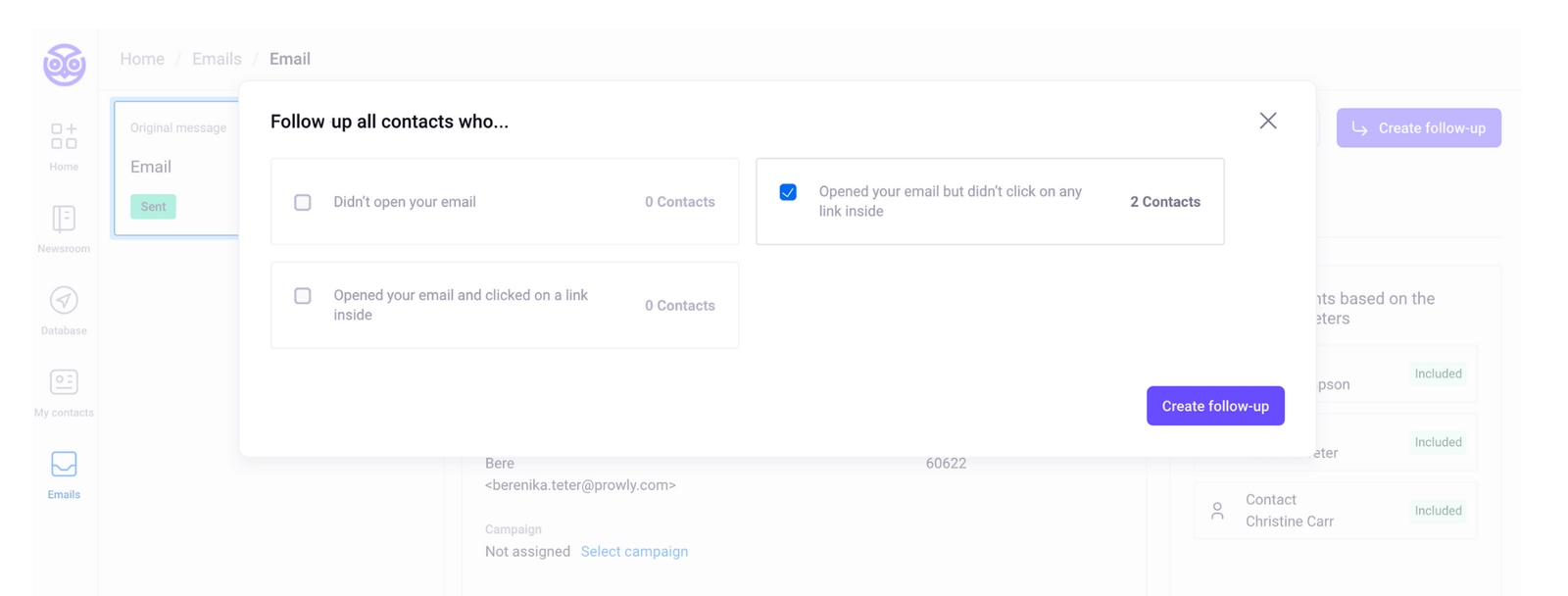The height and width of the screenshot is (596, 1568).
Task: Uncheck "Opened but didn't click" checkbox
Action: coord(788,192)
